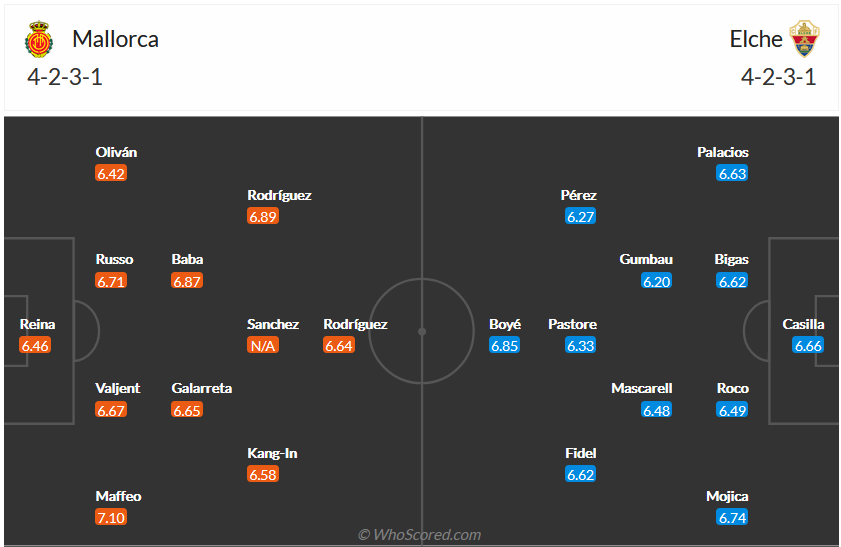Screen dimensions: 841x547
Task: Select goalkeeper Reina's name
Action: (x=37, y=324)
